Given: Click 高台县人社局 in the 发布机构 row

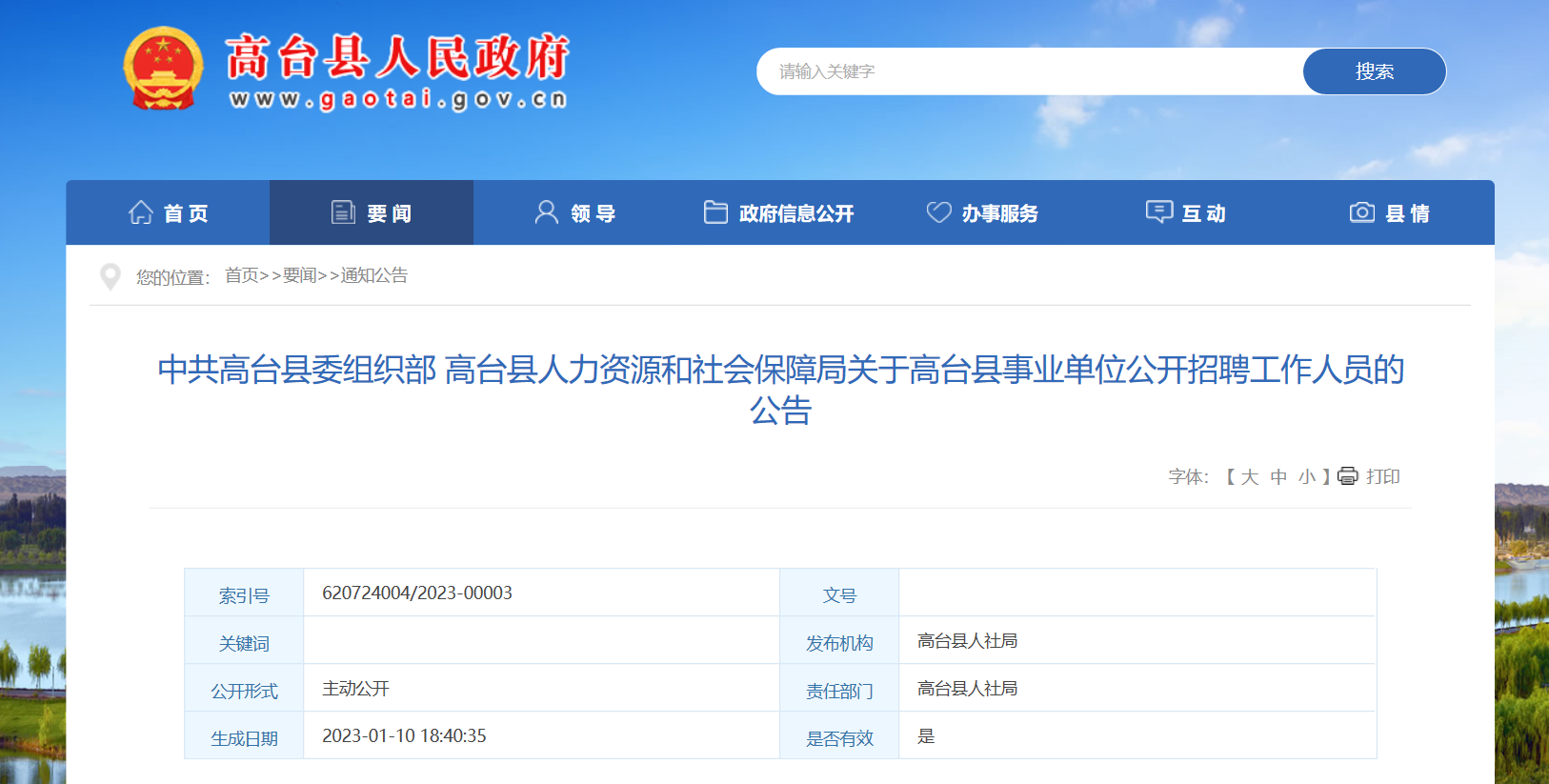Looking at the screenshot, I should 967,640.
